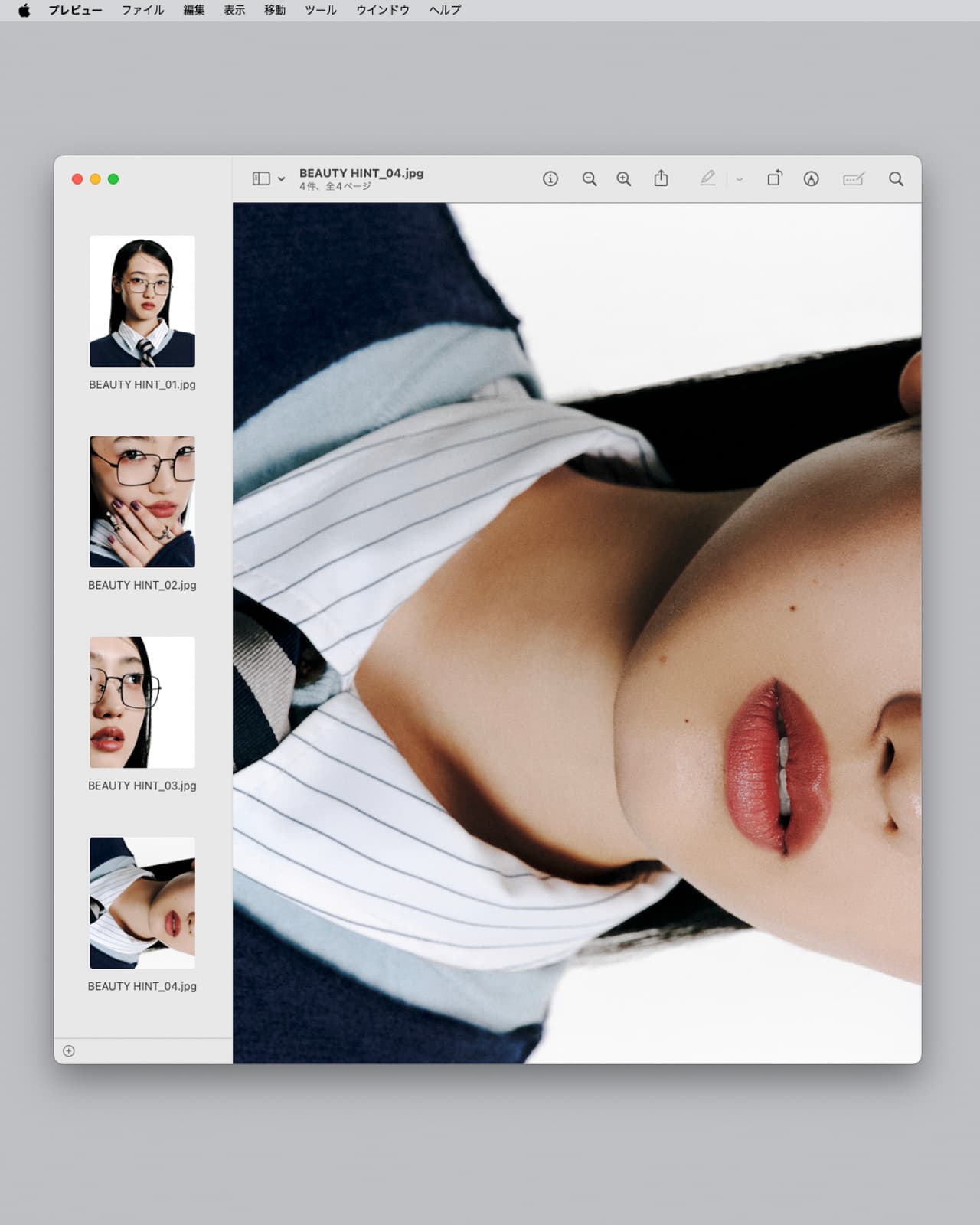Screen dimensions: 980x1225
Task: Zoom out of the image
Action: point(589,179)
